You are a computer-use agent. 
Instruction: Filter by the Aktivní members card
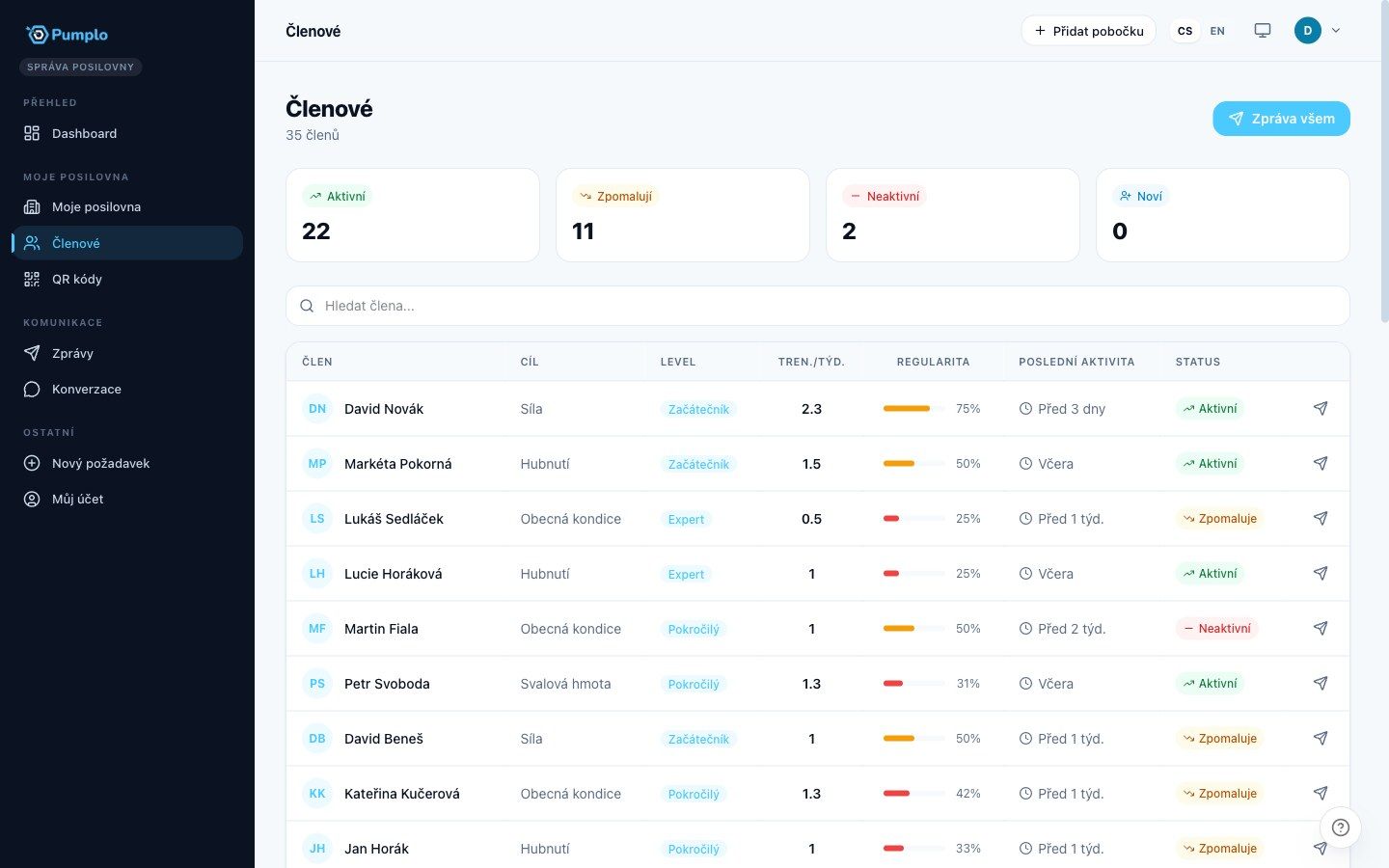point(413,215)
